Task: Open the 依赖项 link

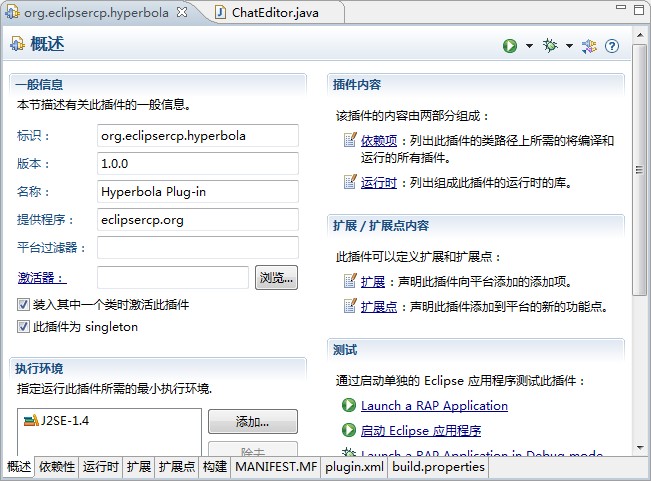Action: 379,141
